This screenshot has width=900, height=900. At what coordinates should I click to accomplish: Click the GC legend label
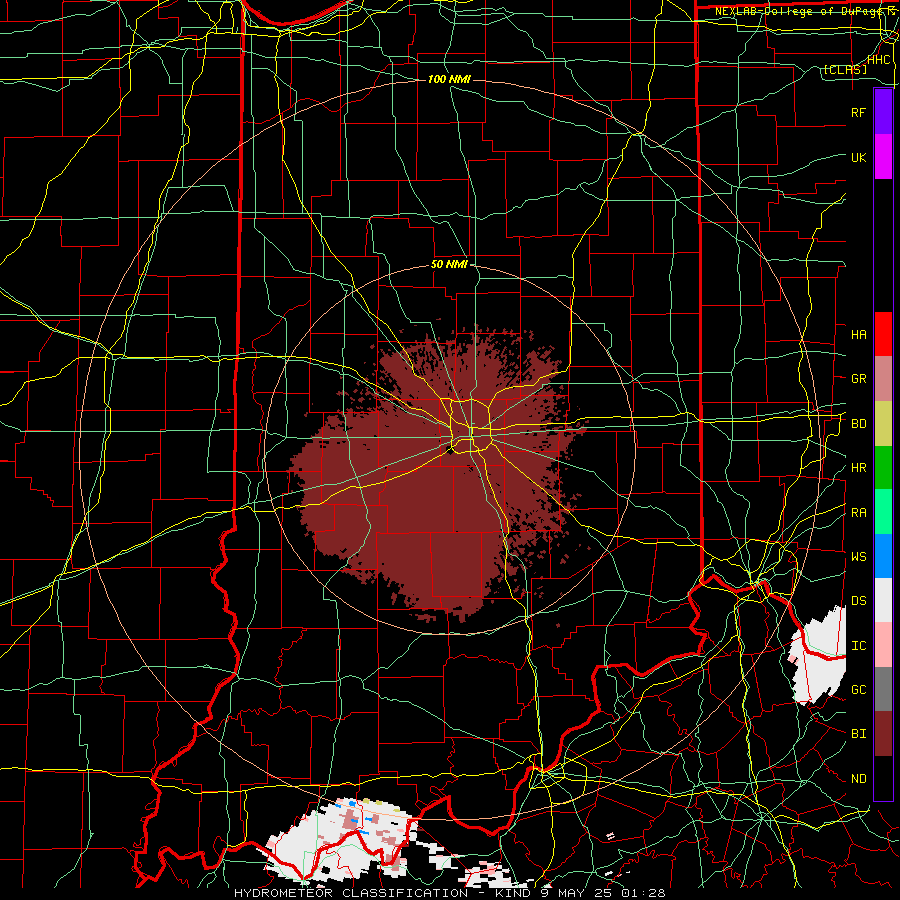tap(858, 690)
